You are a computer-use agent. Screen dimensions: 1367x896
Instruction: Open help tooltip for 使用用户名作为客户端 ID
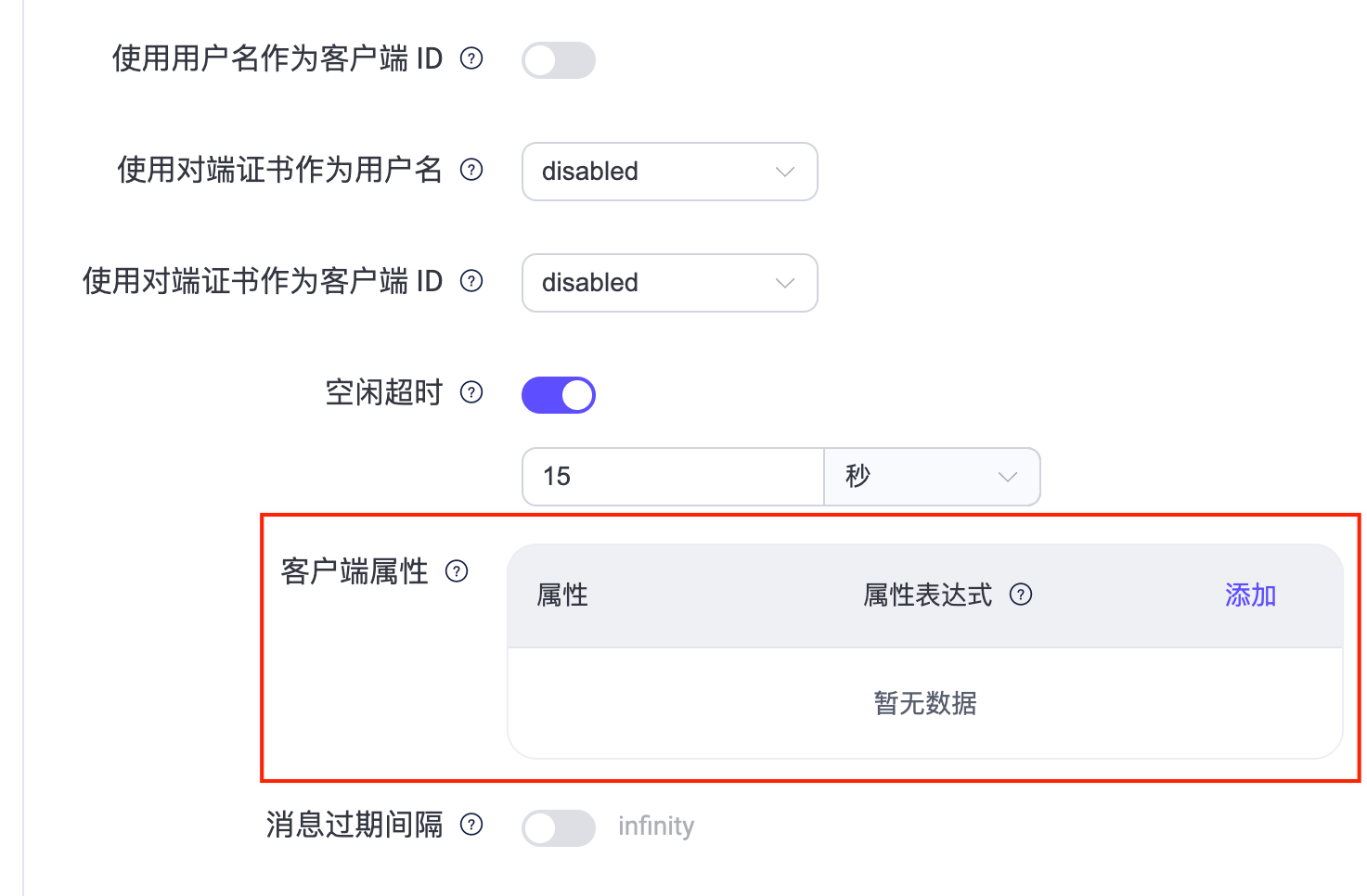pyautogui.click(x=471, y=58)
